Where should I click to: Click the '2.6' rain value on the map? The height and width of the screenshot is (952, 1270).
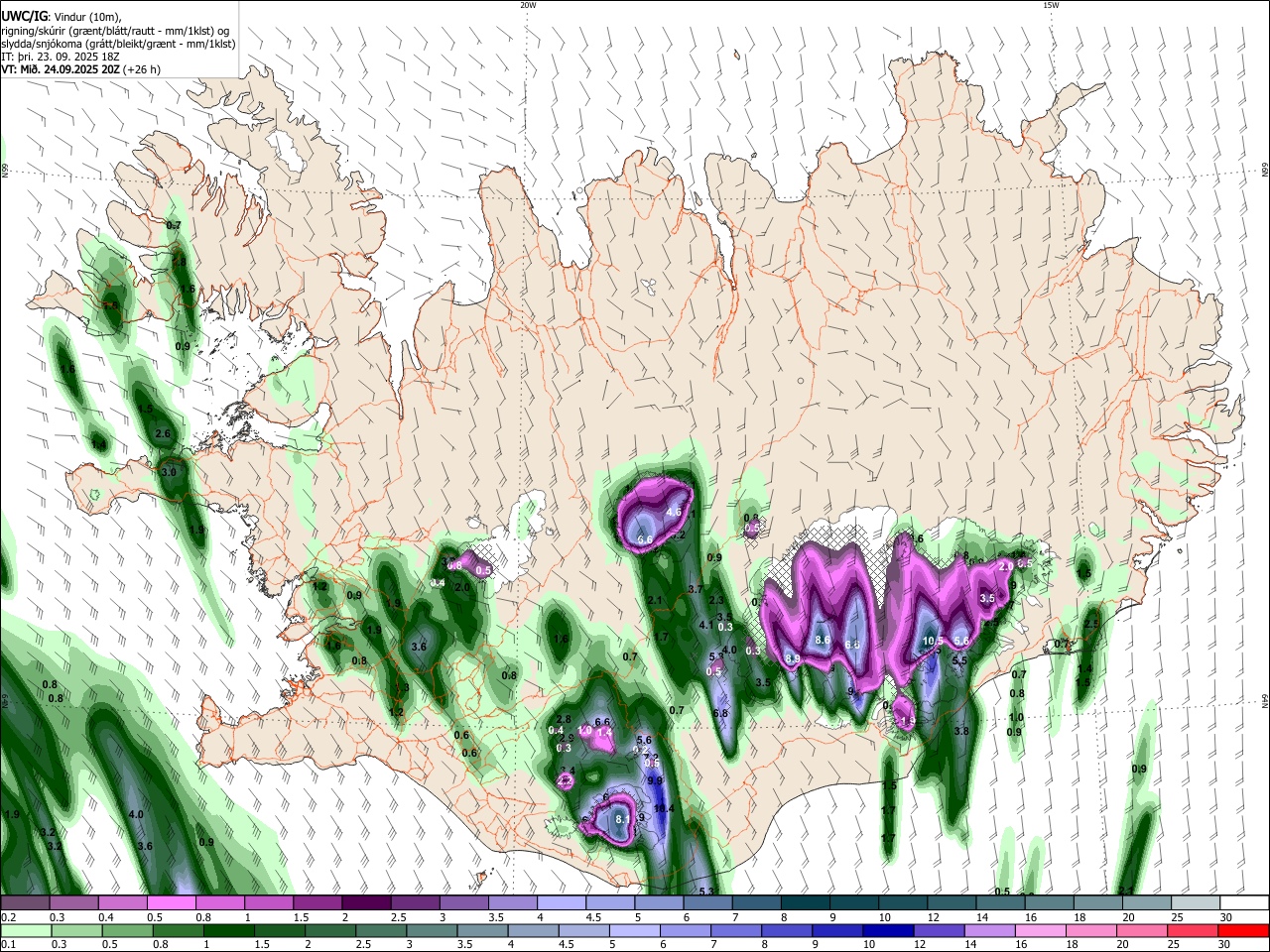pyautogui.click(x=164, y=434)
